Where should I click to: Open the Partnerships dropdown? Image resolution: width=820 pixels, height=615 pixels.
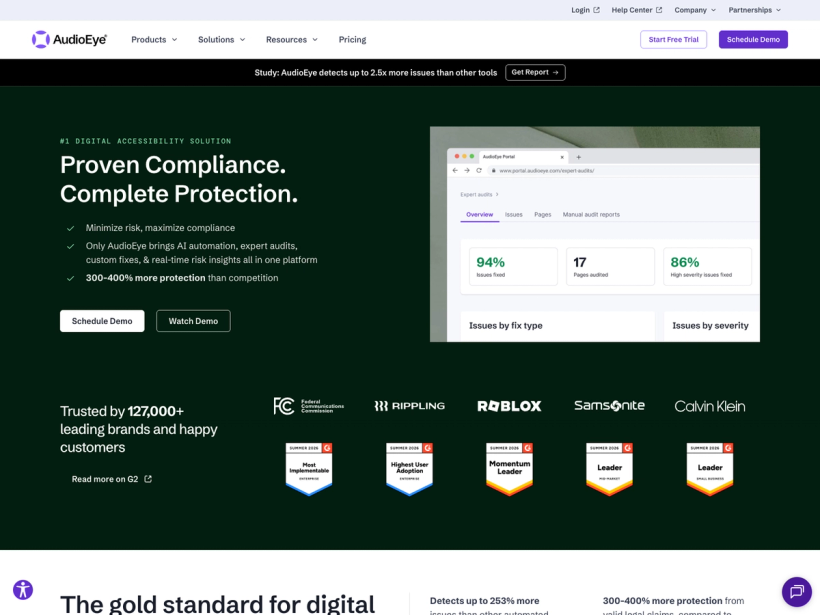754,10
